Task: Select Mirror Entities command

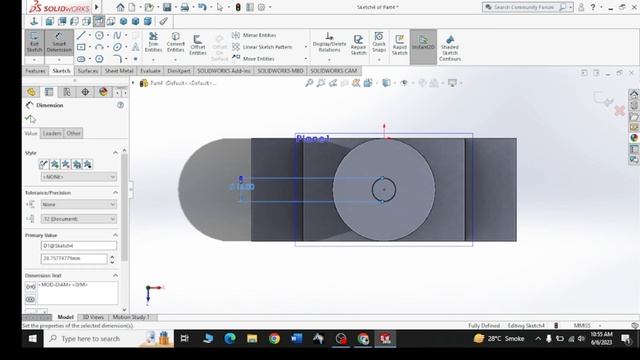Action: tap(254, 36)
